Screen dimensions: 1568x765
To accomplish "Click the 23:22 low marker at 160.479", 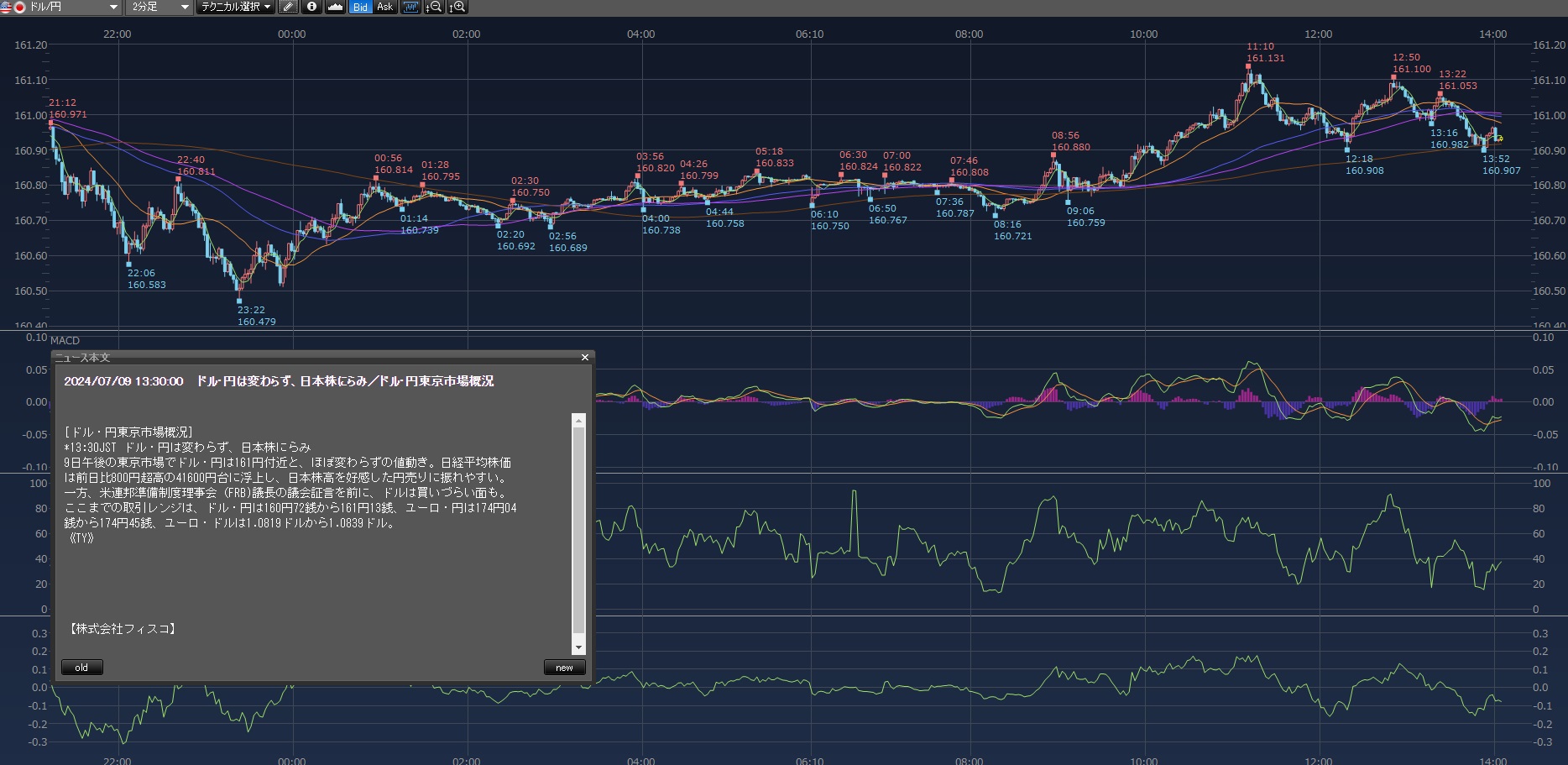I will click(239, 301).
